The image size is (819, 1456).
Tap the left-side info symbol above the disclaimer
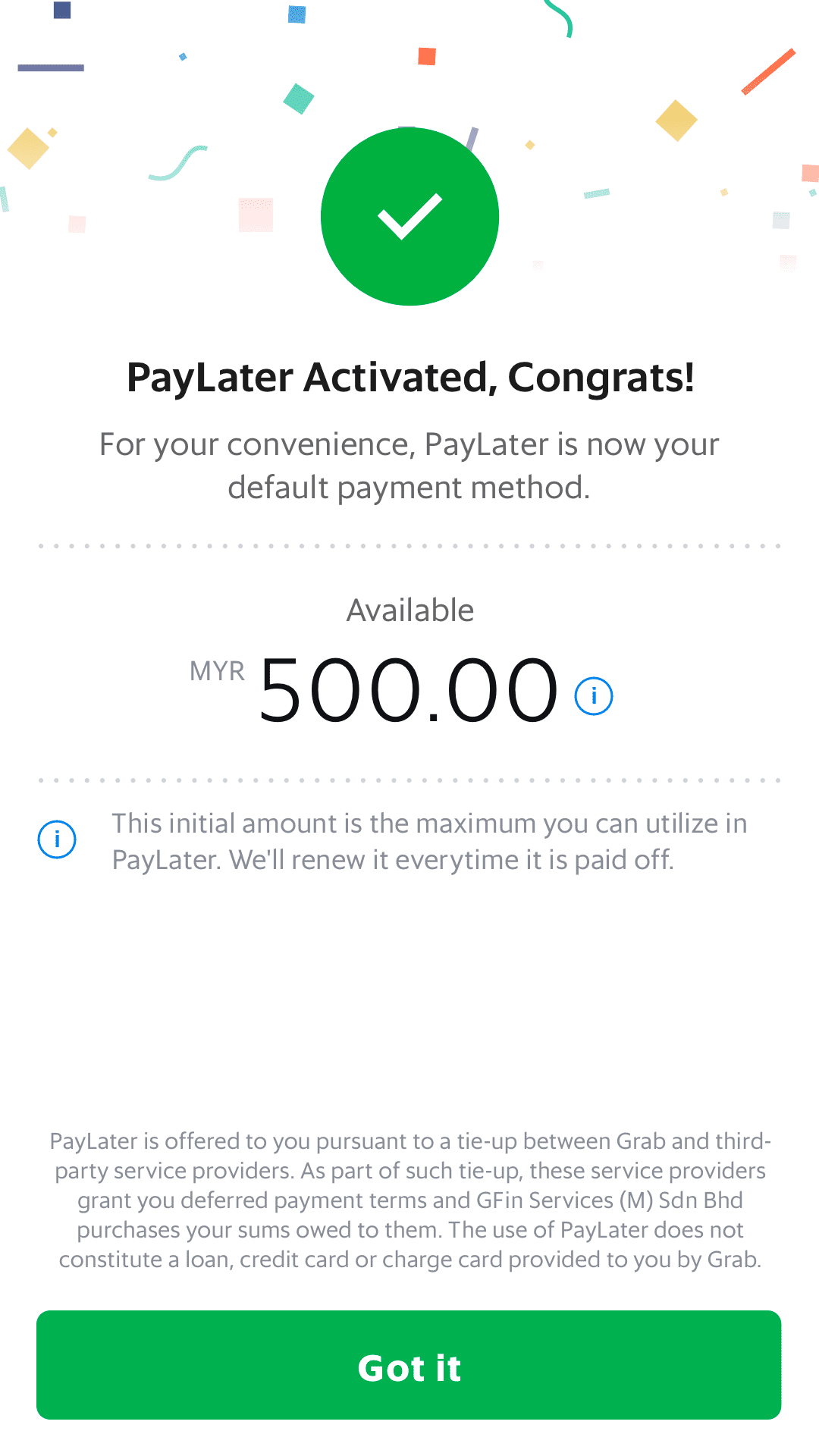56,839
